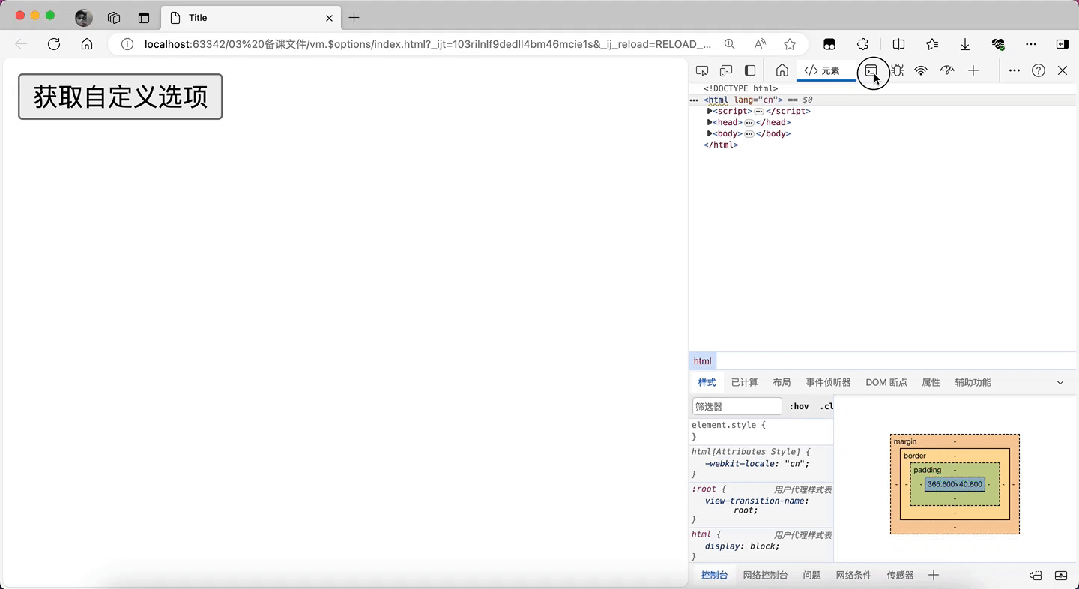Screen dimensions: 1079x589
Task: Expand the <body> node
Action: tap(709, 133)
